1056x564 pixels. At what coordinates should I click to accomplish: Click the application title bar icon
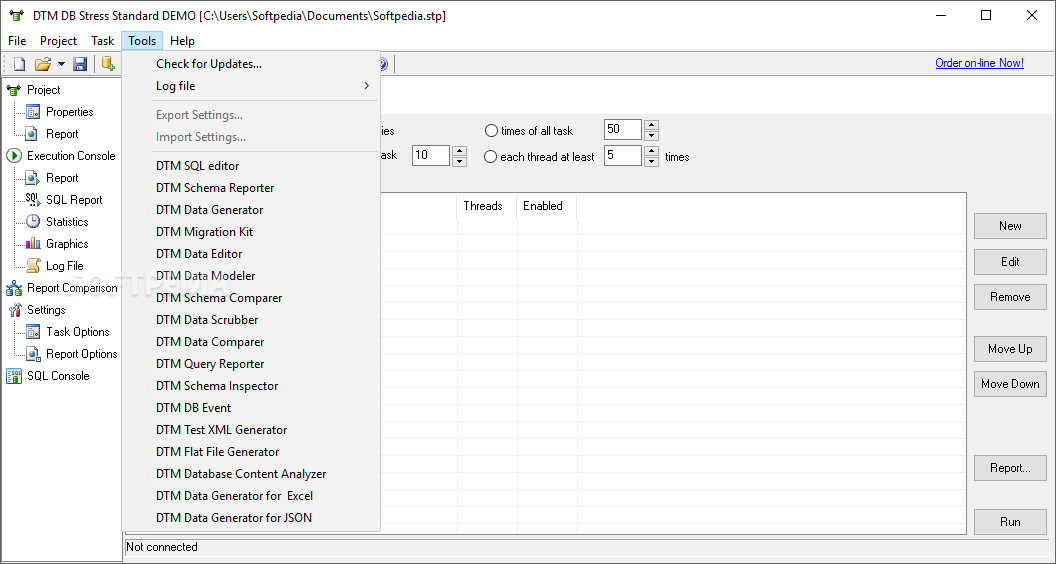tap(17, 15)
